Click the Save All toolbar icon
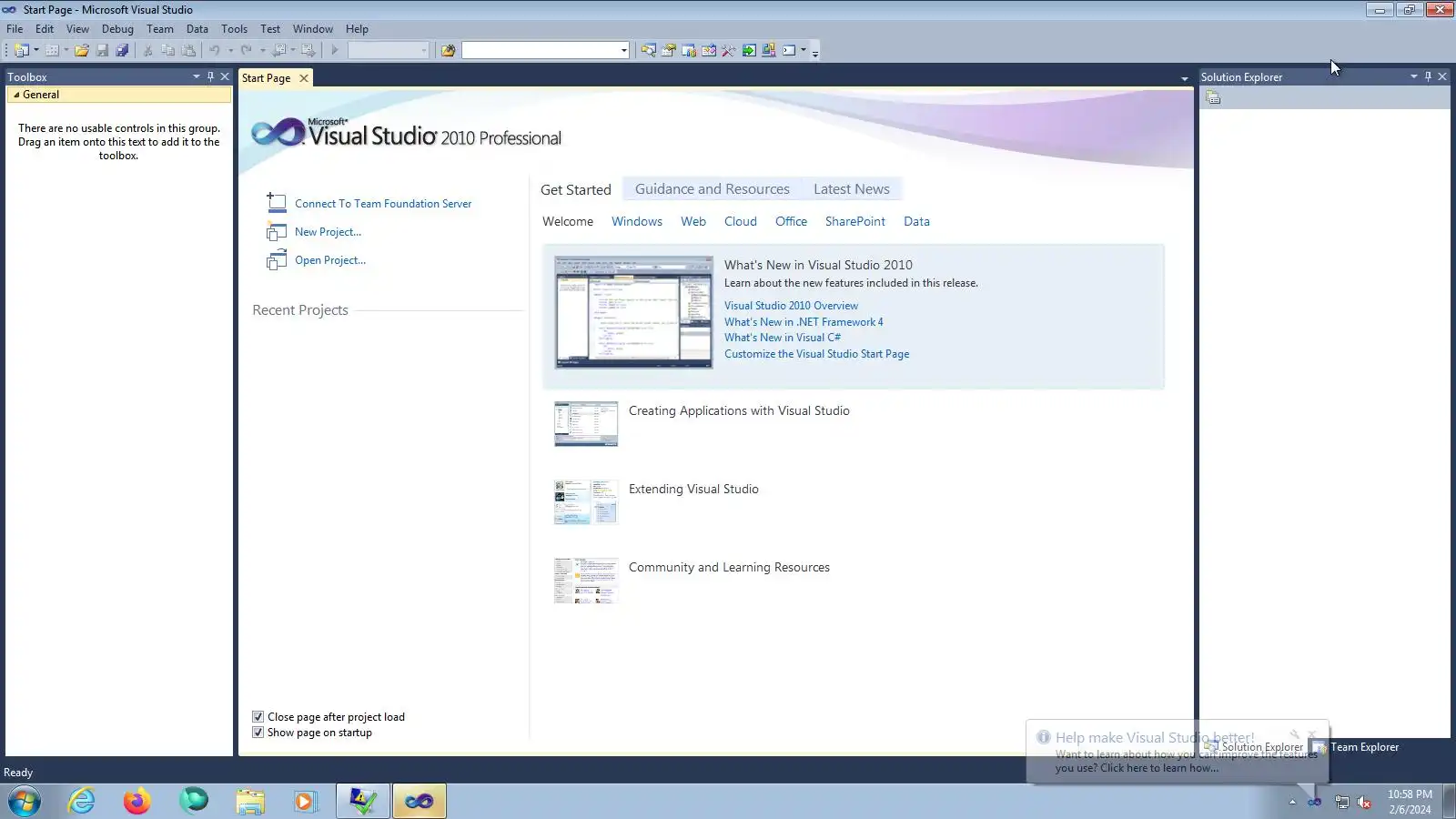 pyautogui.click(x=122, y=51)
